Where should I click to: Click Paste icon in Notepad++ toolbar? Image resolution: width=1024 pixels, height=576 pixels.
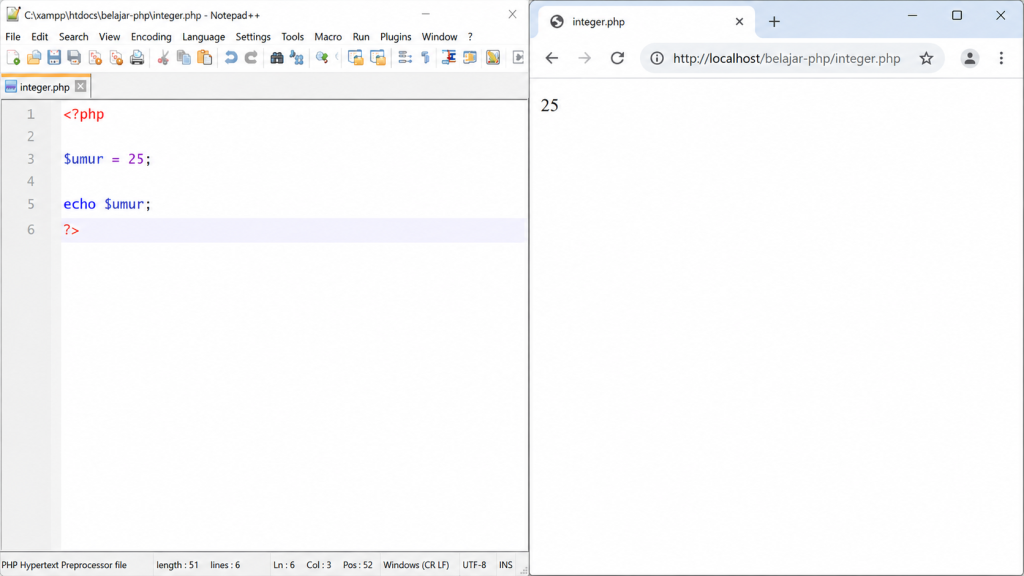point(204,58)
